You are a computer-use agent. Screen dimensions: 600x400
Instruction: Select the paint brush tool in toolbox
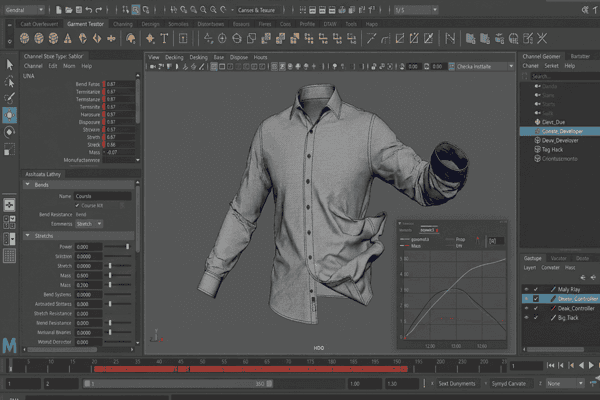click(x=10, y=98)
